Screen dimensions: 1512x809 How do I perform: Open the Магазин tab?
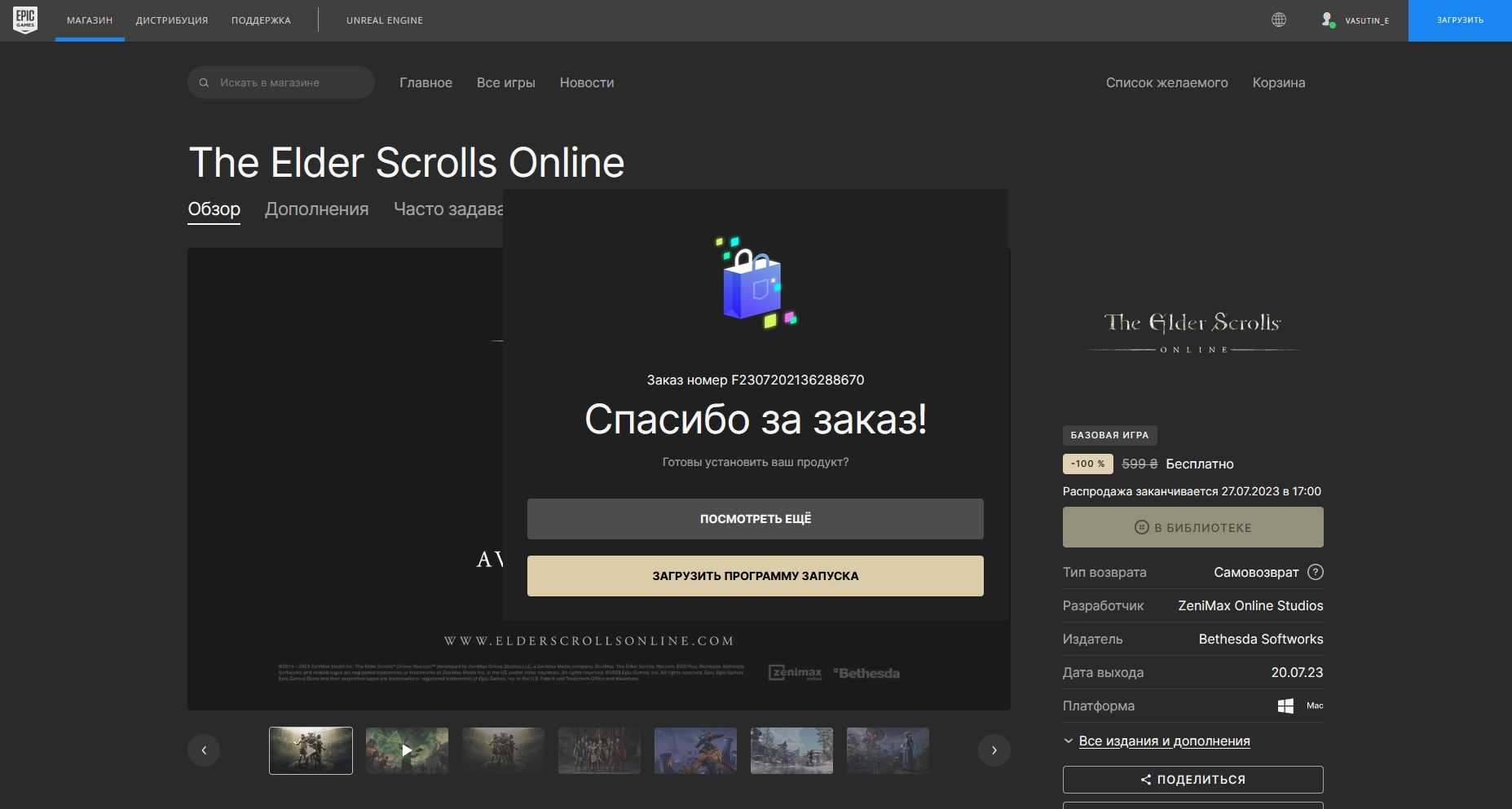[x=90, y=20]
